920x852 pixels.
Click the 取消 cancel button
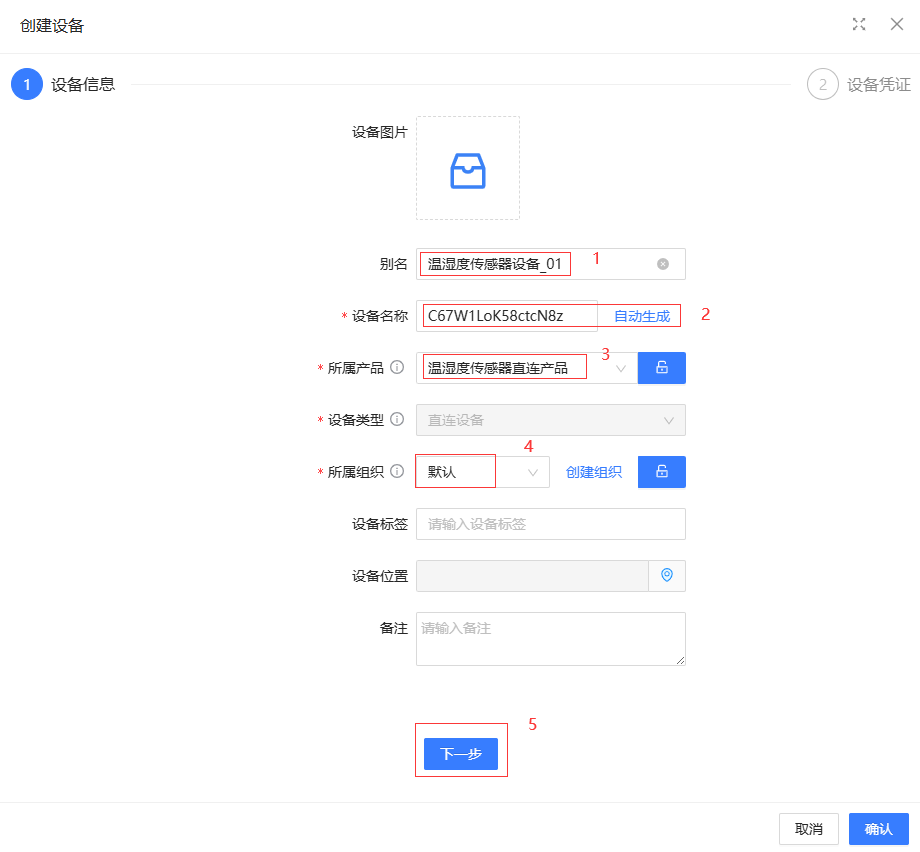coord(808,829)
